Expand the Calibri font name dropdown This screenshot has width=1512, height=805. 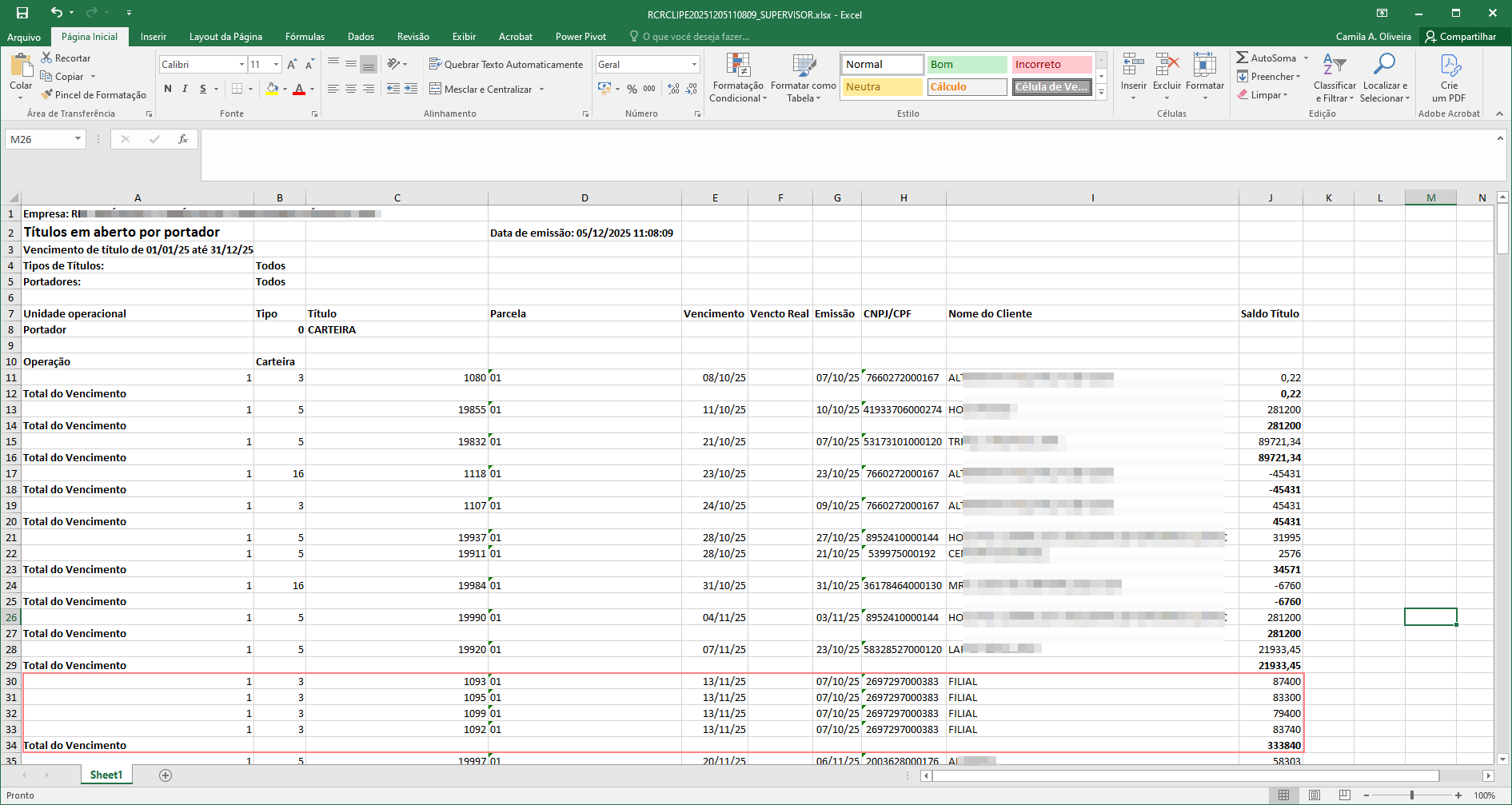click(241, 65)
